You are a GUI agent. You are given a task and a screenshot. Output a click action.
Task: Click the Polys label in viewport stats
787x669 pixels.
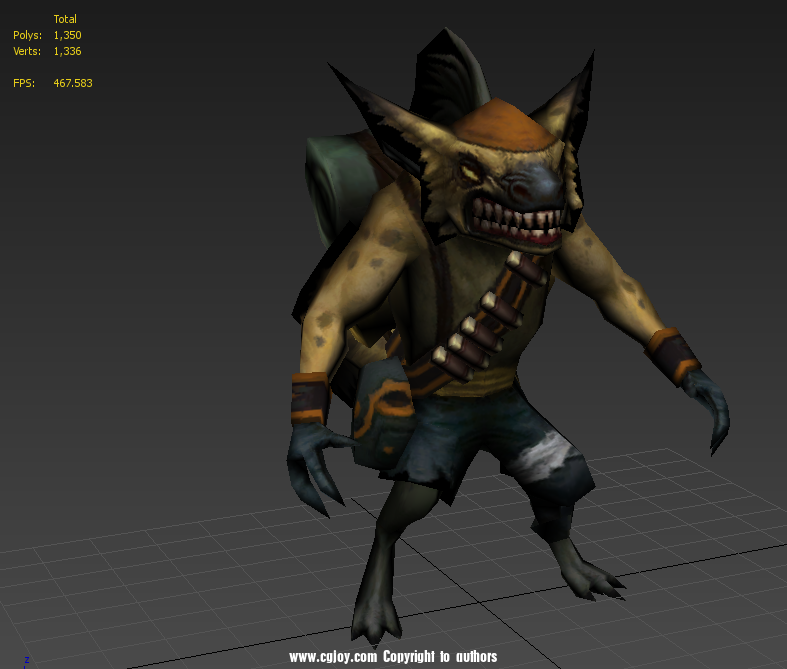[27, 35]
